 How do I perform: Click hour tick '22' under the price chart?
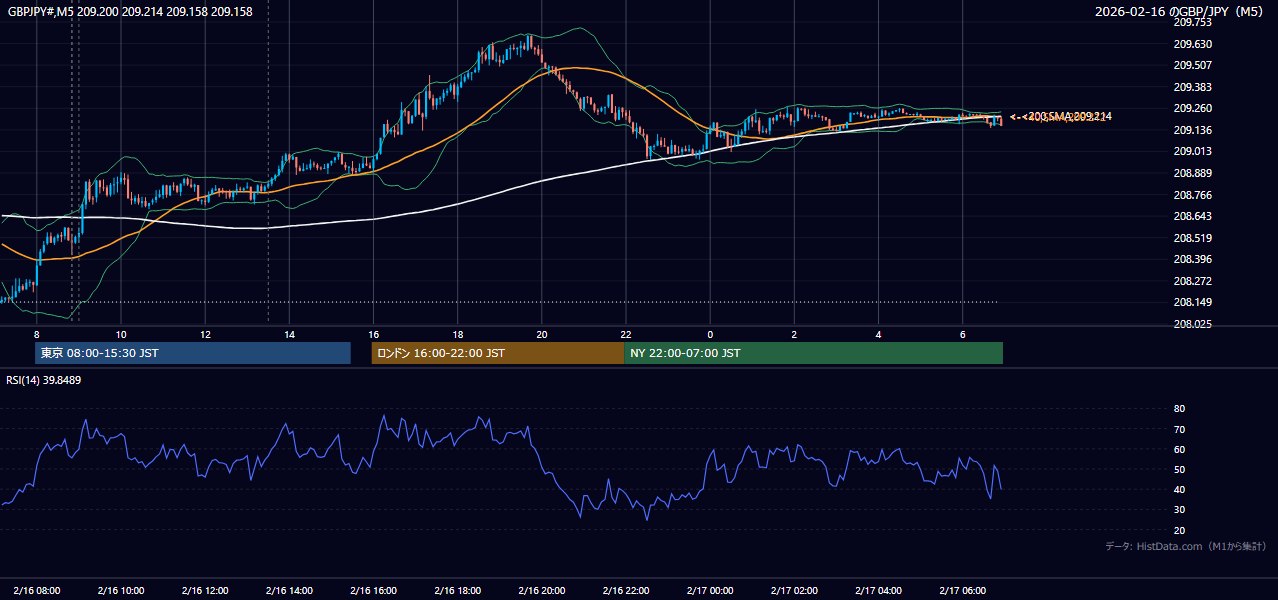click(x=625, y=334)
